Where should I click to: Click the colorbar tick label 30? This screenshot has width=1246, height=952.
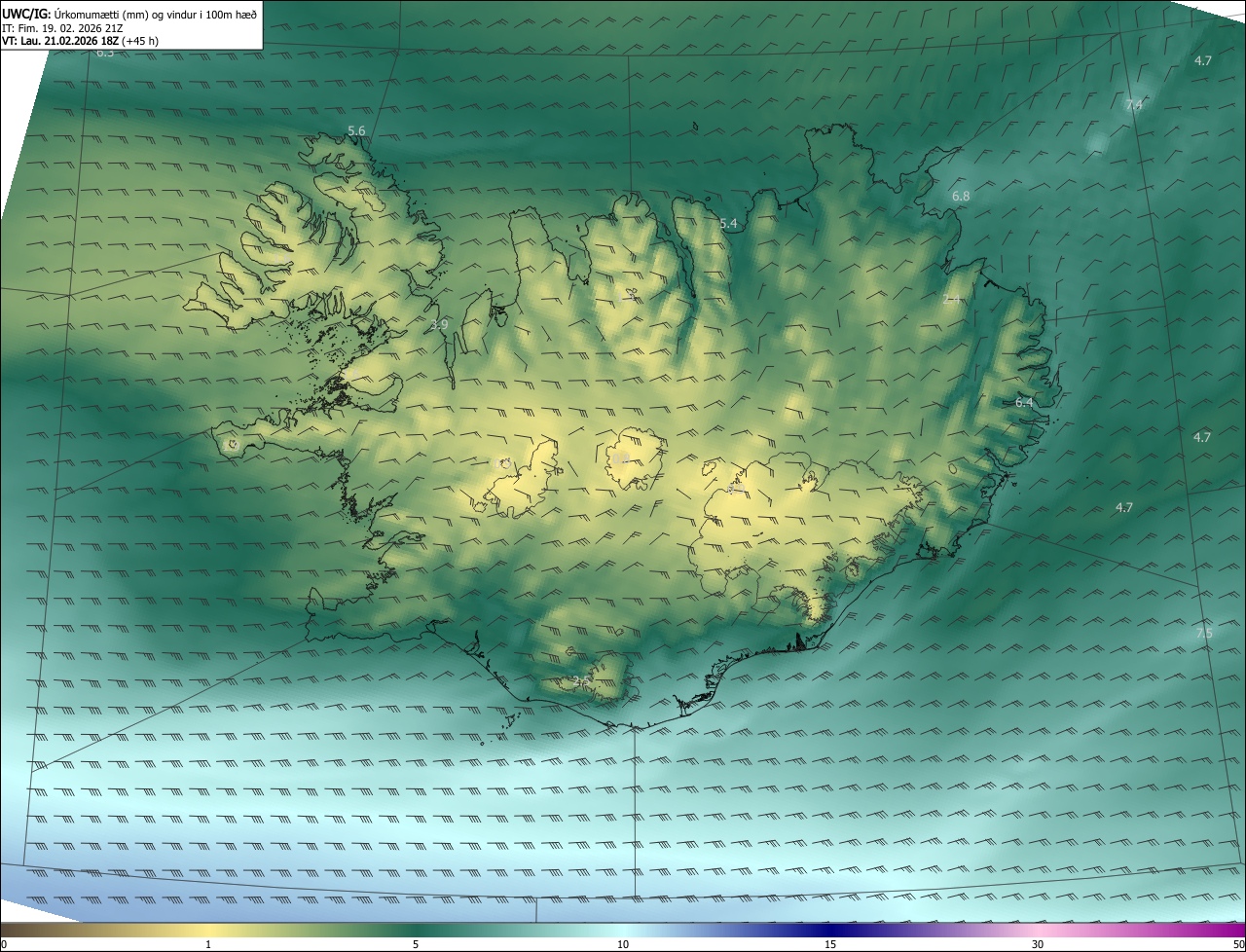pyautogui.click(x=1038, y=944)
